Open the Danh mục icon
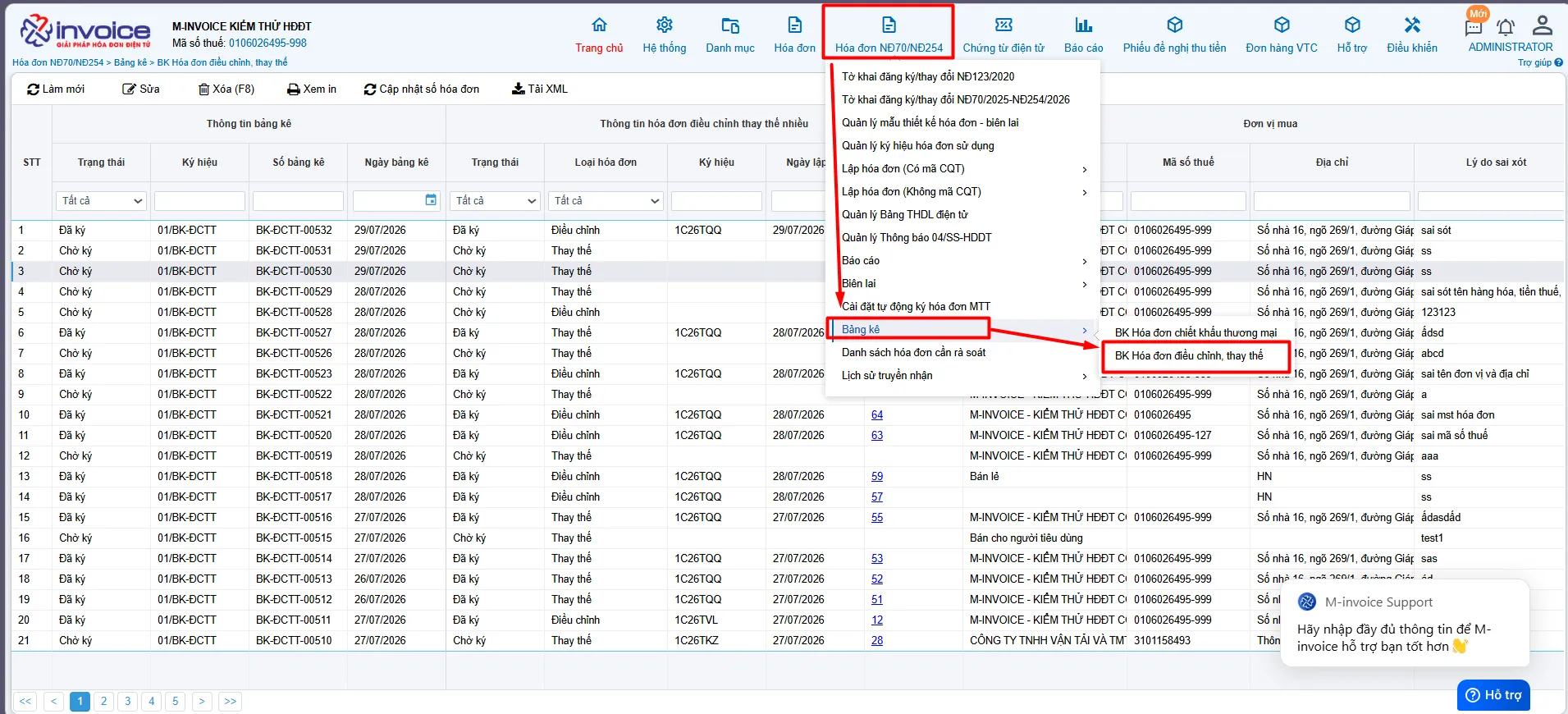This screenshot has height=714, width=1568. tap(730, 25)
